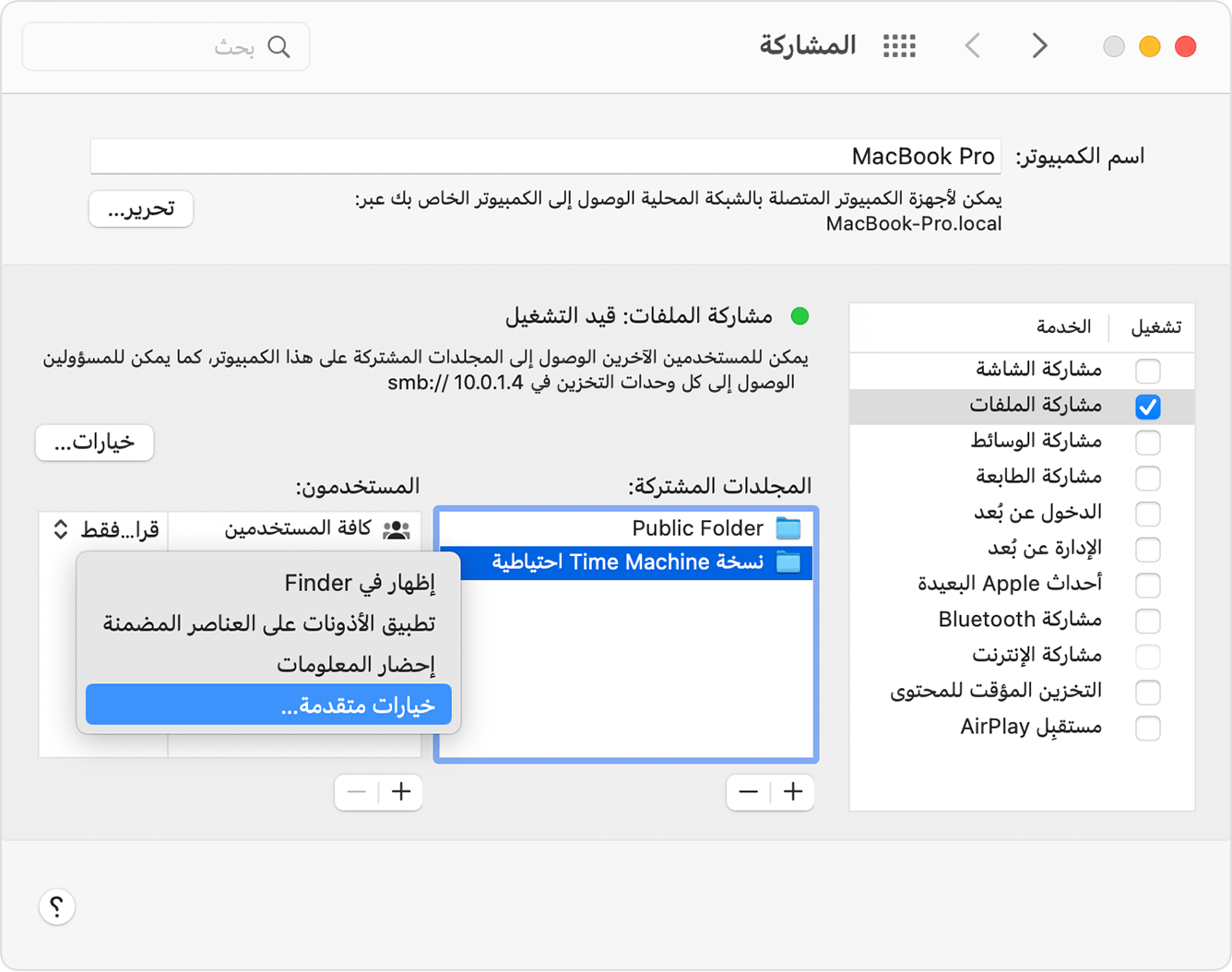1232x972 pixels.
Task: Select خيارات متقدمة from the context menu
Action: pyautogui.click(x=267, y=704)
